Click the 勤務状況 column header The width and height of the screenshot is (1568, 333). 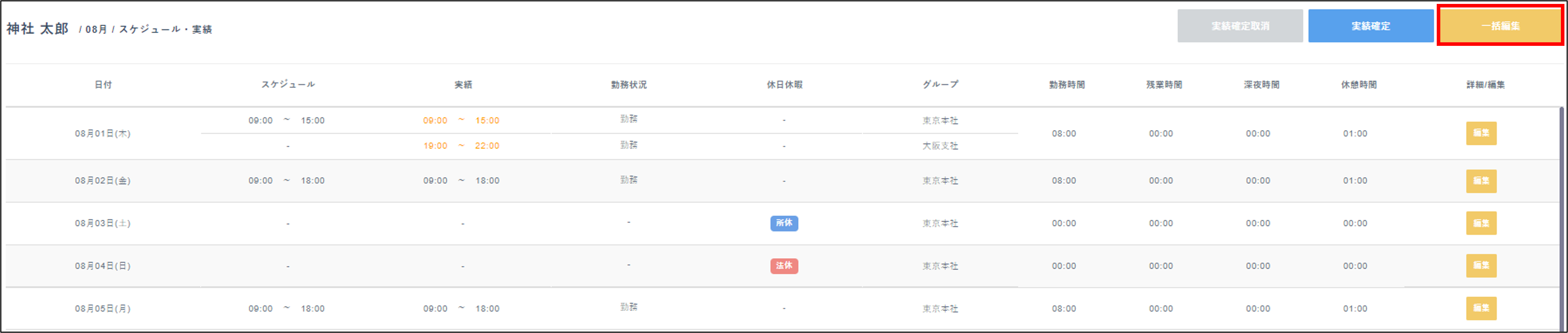628,85
